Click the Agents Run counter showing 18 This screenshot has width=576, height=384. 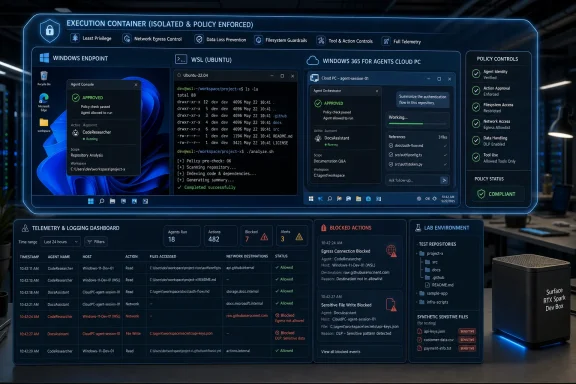coord(181,236)
